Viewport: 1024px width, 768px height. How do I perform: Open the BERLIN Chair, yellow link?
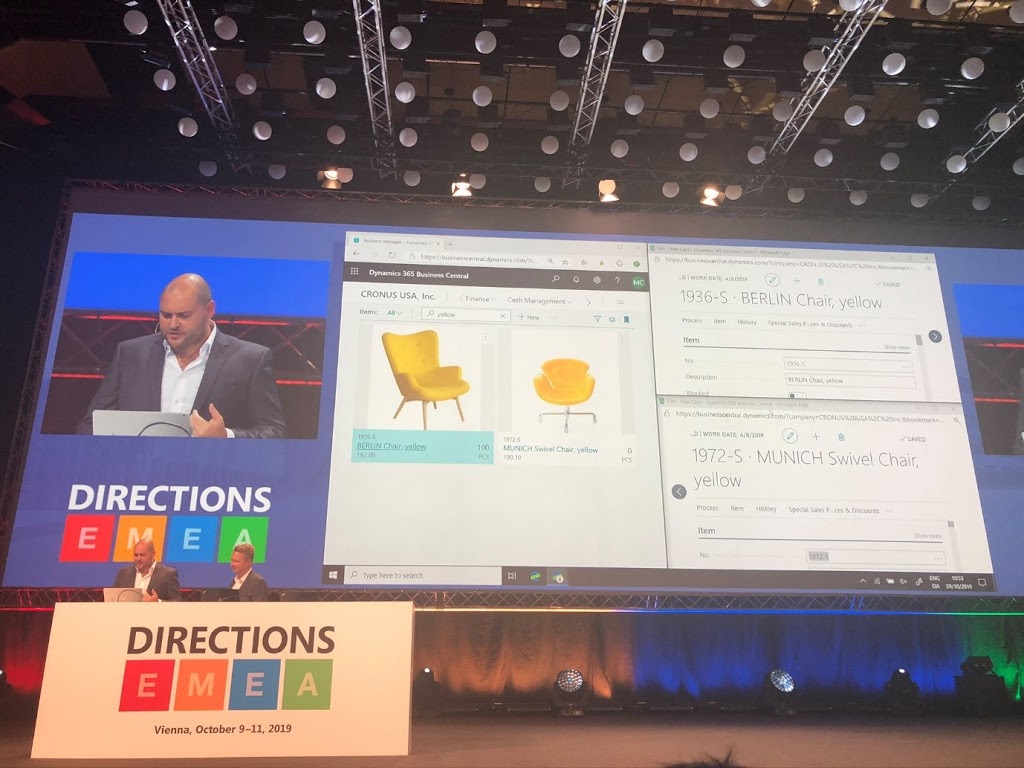(x=391, y=446)
